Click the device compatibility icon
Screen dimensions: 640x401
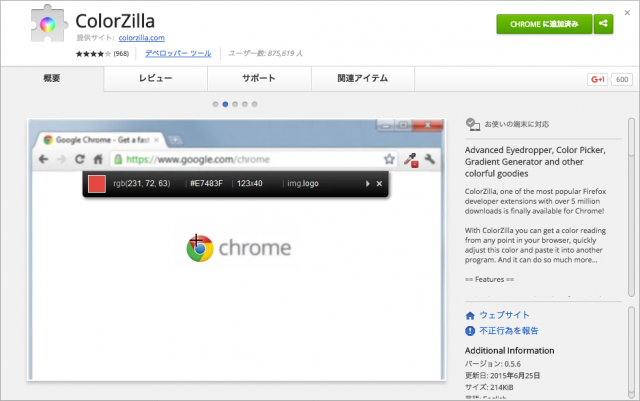coord(472,125)
